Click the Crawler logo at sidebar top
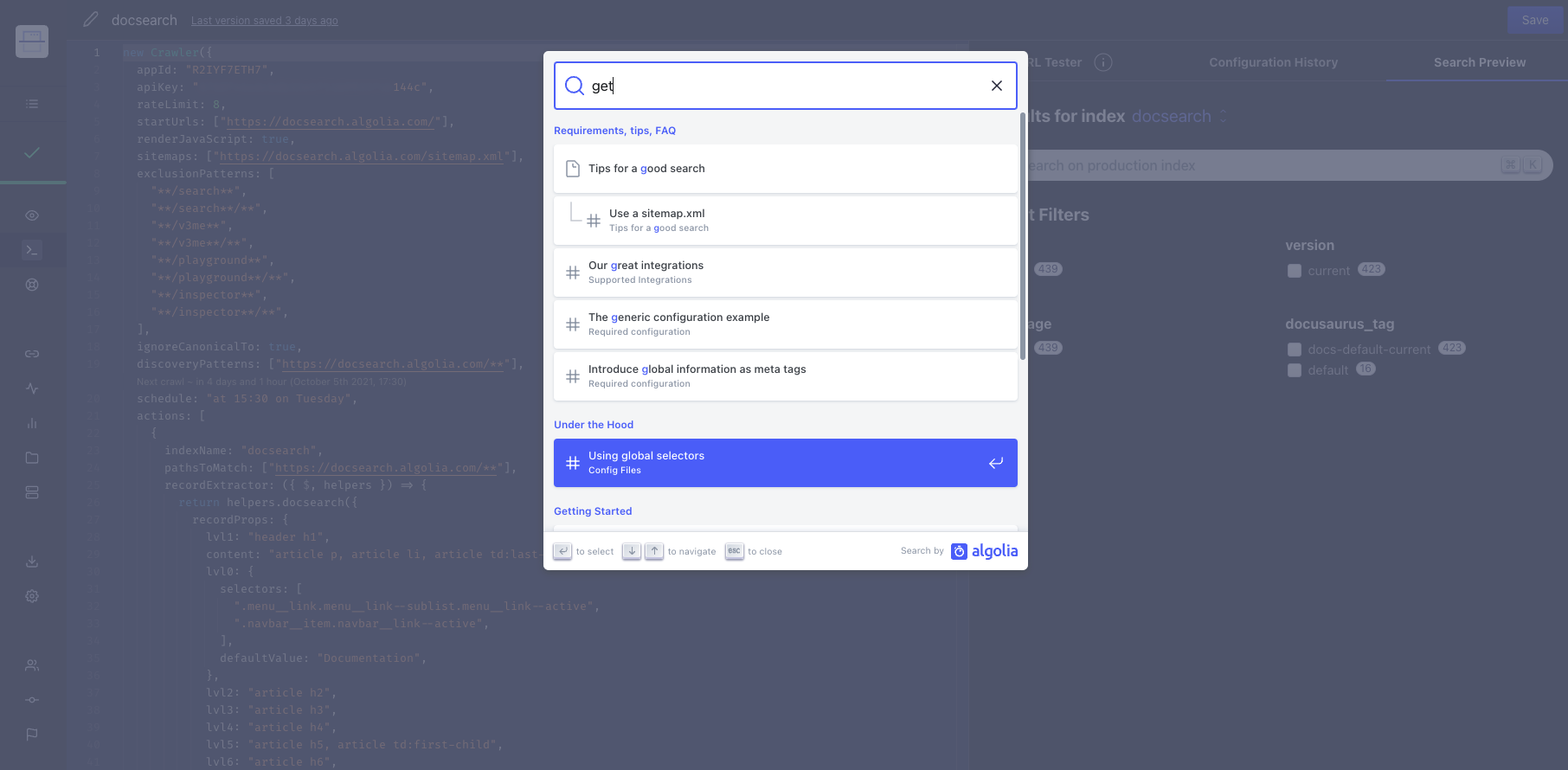Screen dimensions: 1568x770 pyautogui.click(x=32, y=41)
